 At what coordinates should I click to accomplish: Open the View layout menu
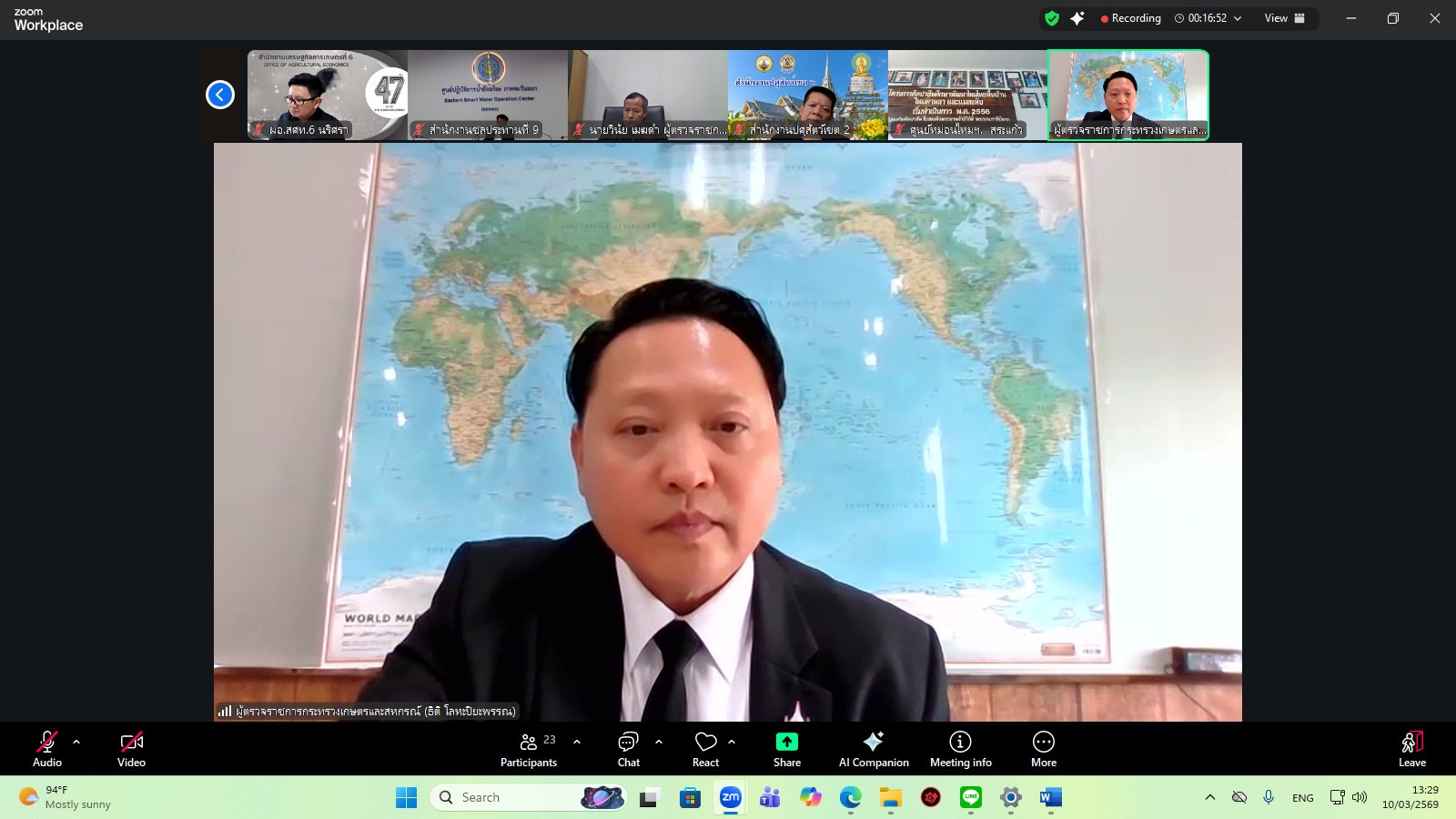pyautogui.click(x=1284, y=18)
